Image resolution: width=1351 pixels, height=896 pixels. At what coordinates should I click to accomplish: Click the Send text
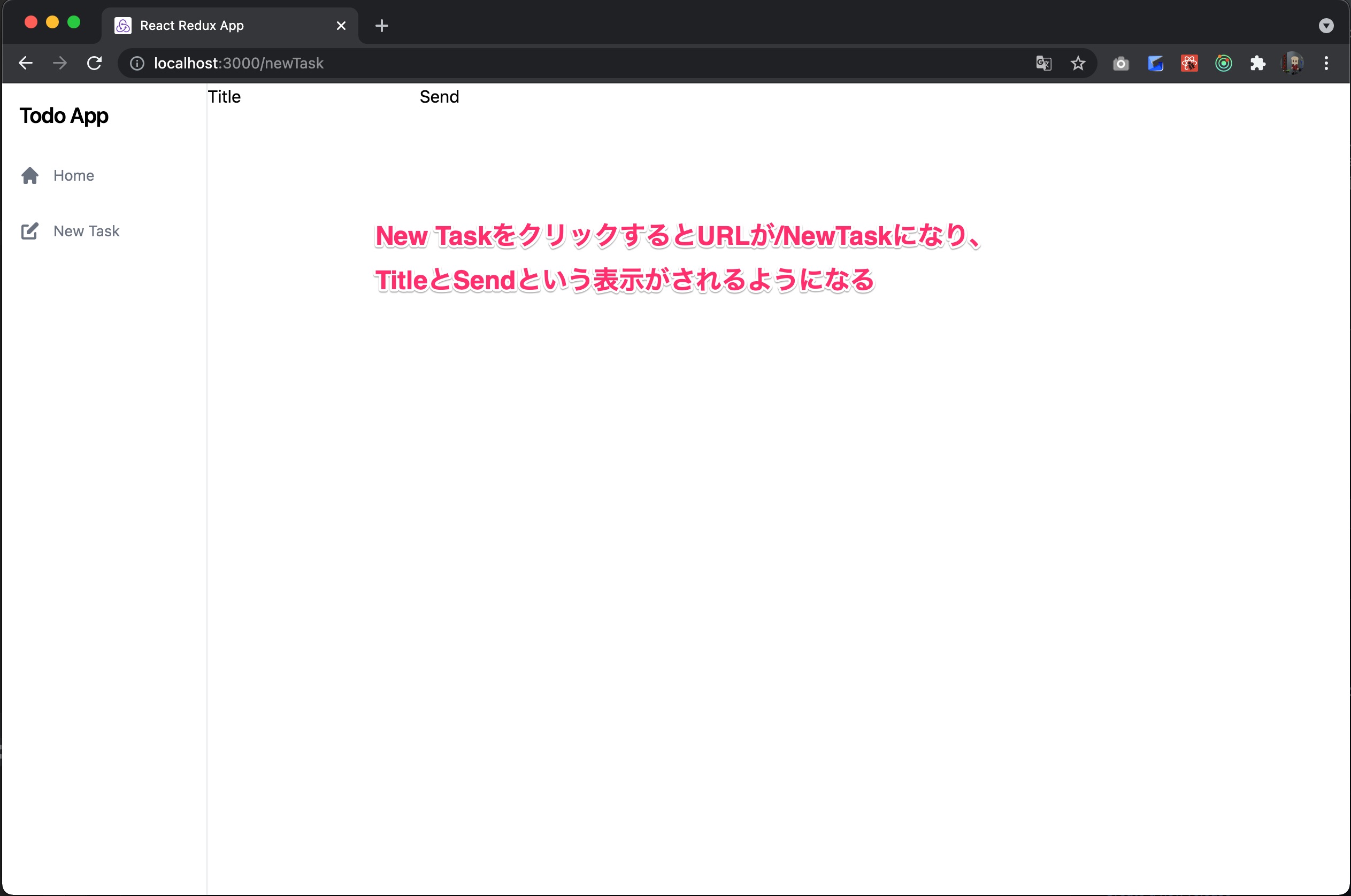[x=439, y=97]
